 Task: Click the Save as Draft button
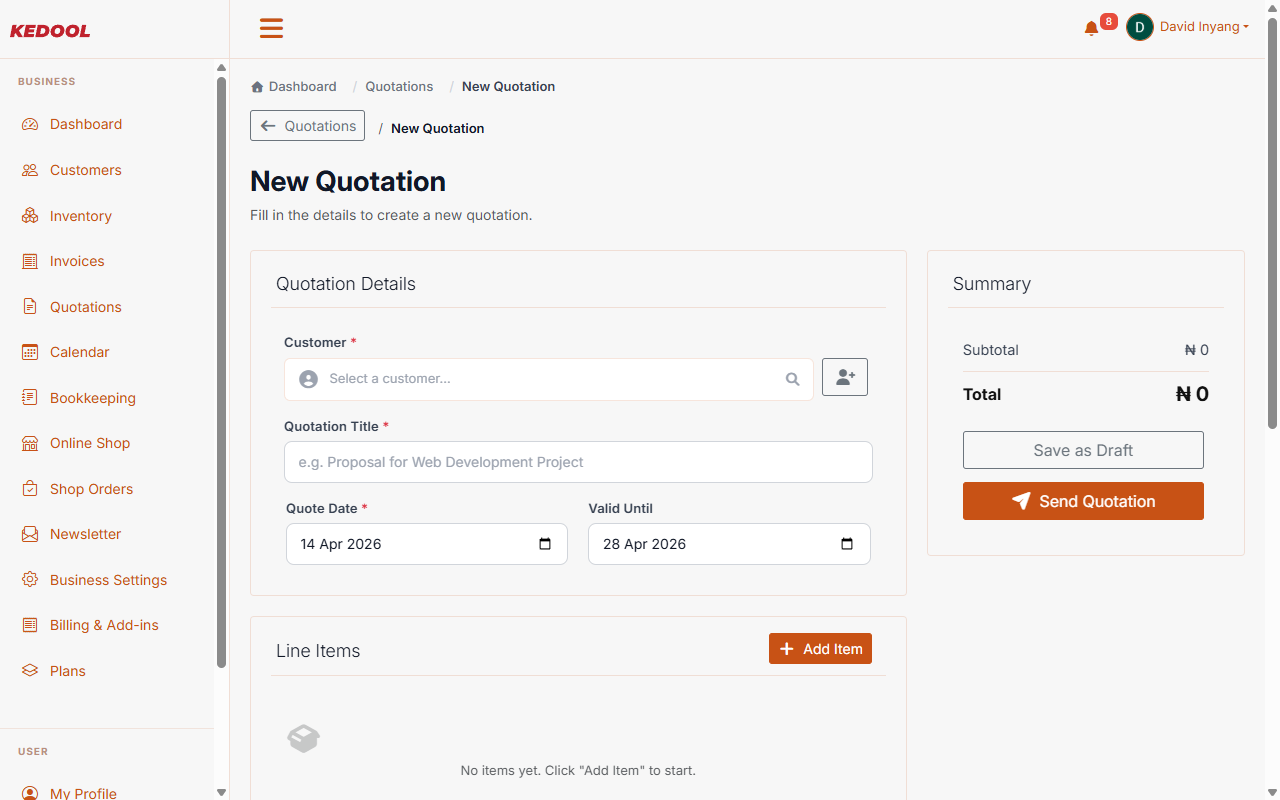(x=1083, y=450)
